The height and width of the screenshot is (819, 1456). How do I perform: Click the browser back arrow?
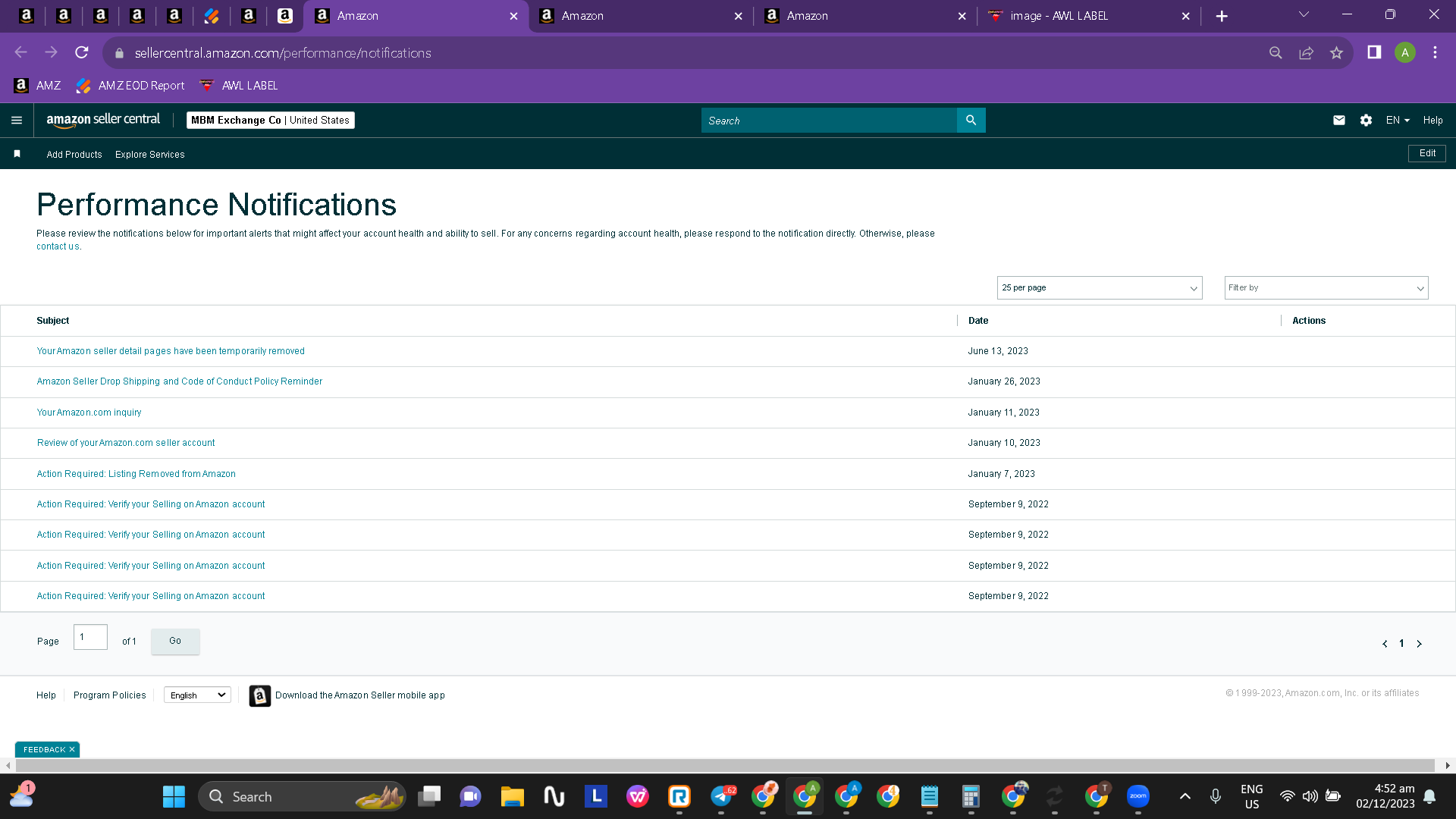pyautogui.click(x=21, y=52)
